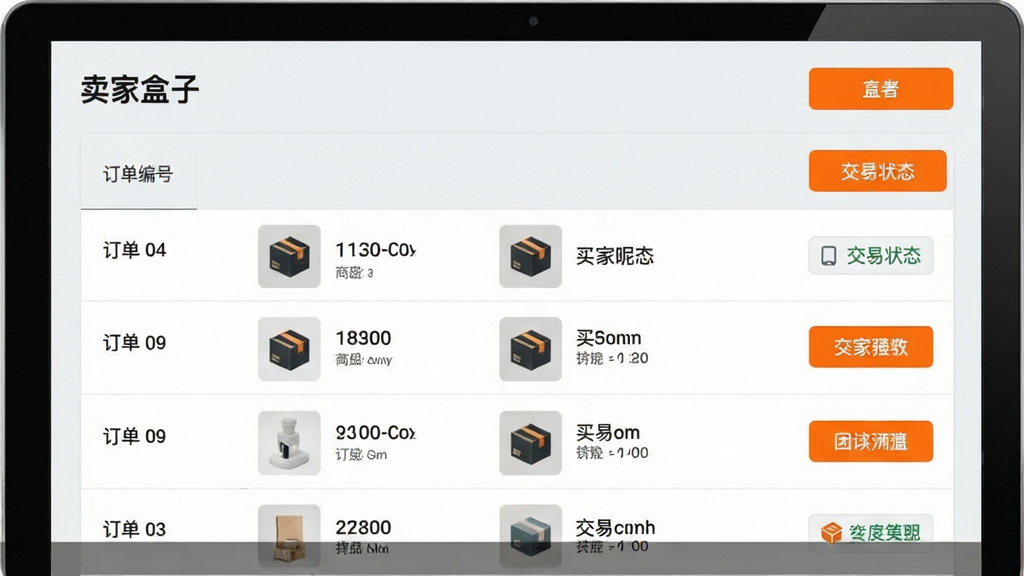Click the orange button beside 卖家盒子

tap(880, 89)
